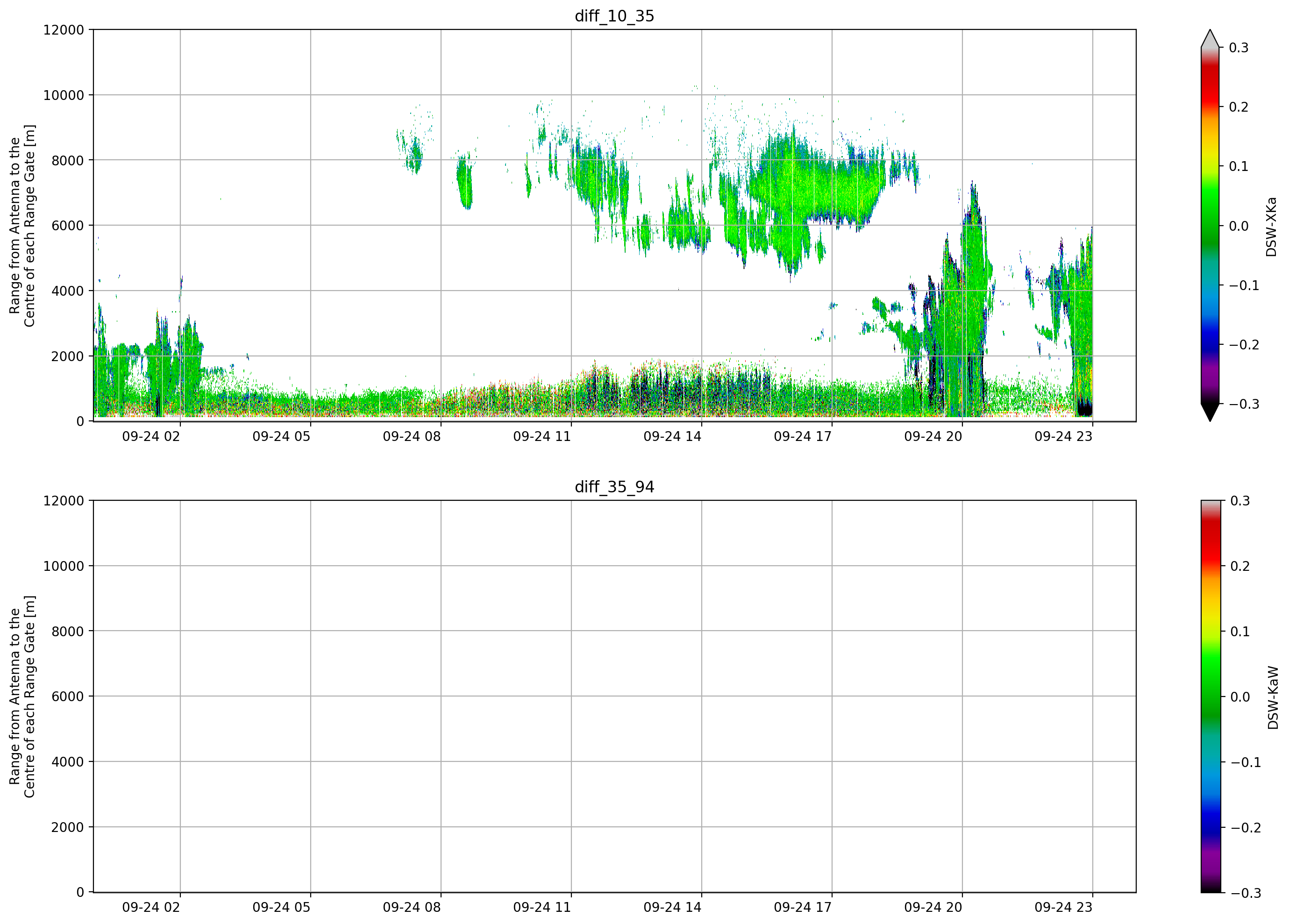Click the DSW-XKa colorbar gradient
The width and height of the screenshot is (1289, 924).
pos(1210,226)
